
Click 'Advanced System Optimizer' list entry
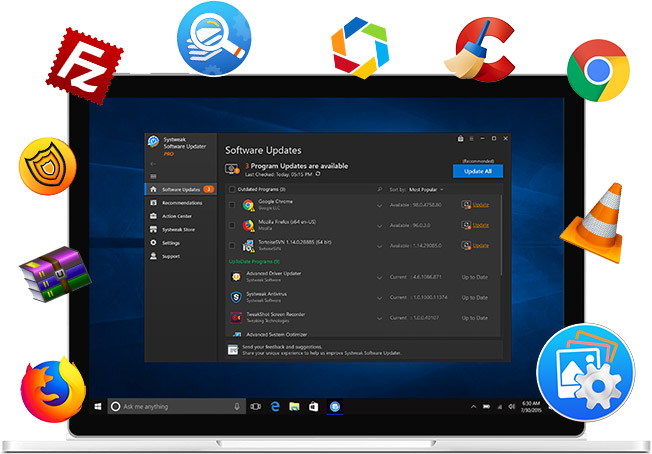coord(277,334)
